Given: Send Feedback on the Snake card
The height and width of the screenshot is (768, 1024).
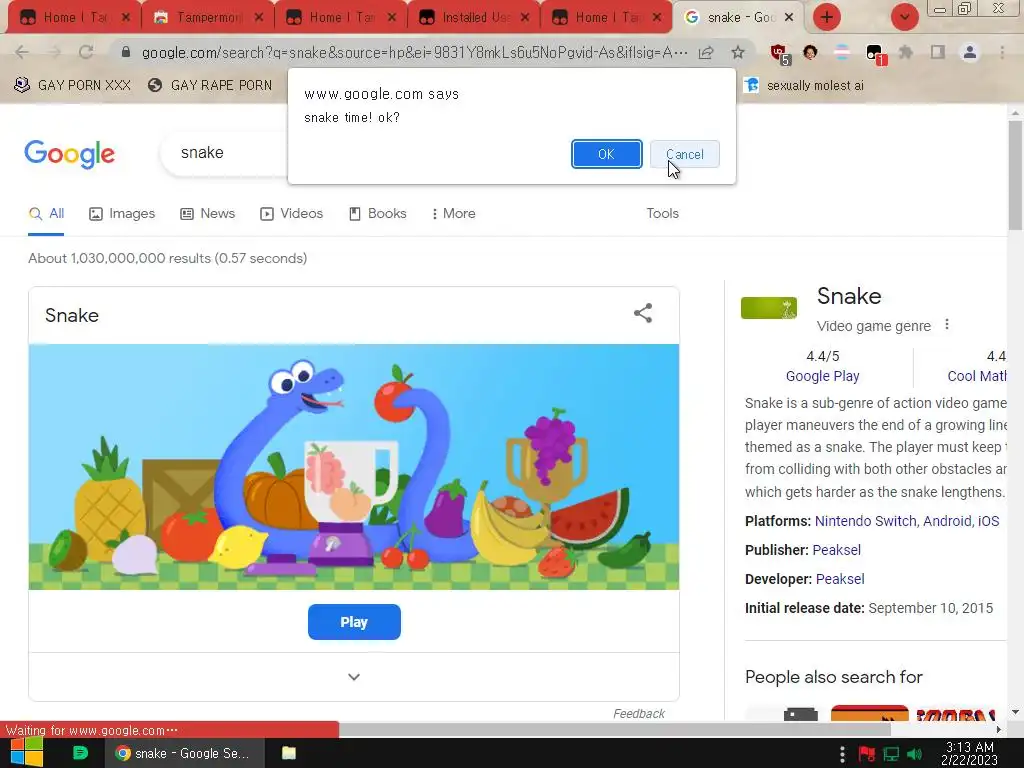Looking at the screenshot, I should 639,714.
